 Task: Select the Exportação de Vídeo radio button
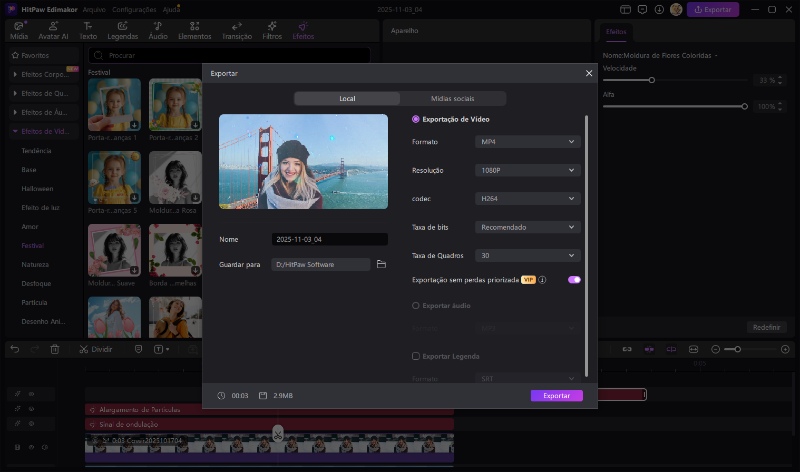pyautogui.click(x=416, y=119)
